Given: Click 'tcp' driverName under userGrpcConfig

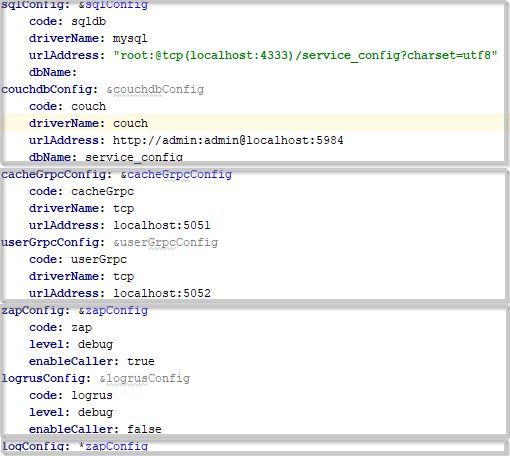Looking at the screenshot, I should click(123, 277).
